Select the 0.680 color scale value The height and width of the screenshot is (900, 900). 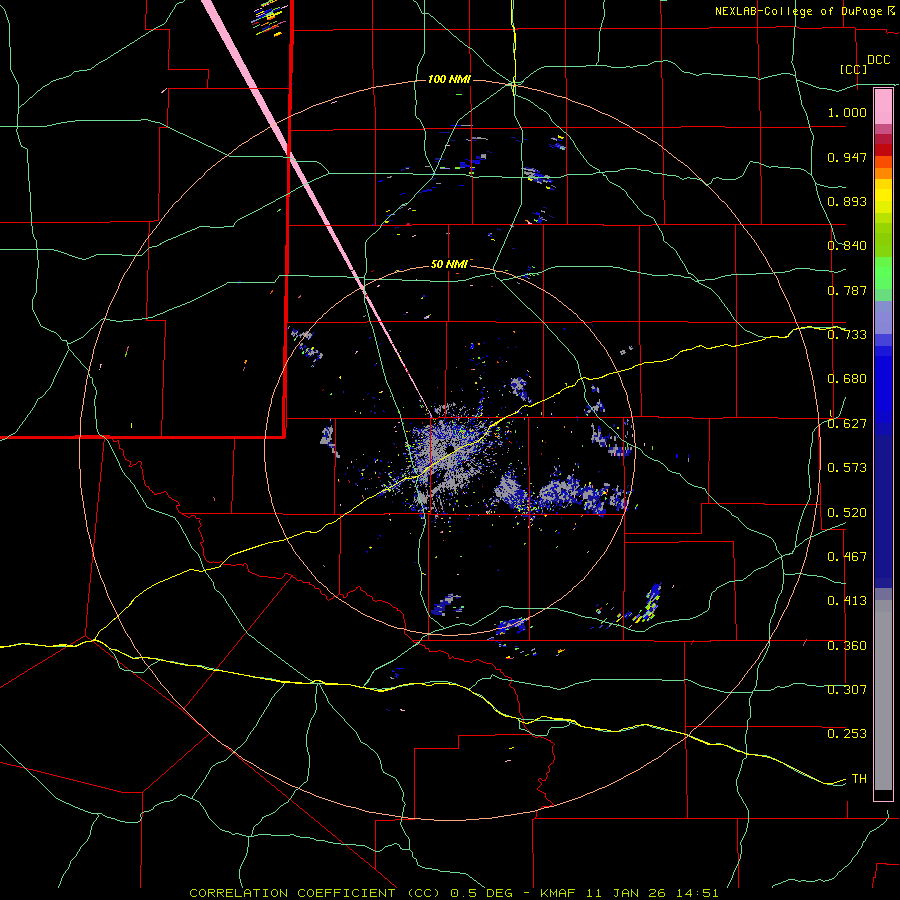(x=847, y=379)
